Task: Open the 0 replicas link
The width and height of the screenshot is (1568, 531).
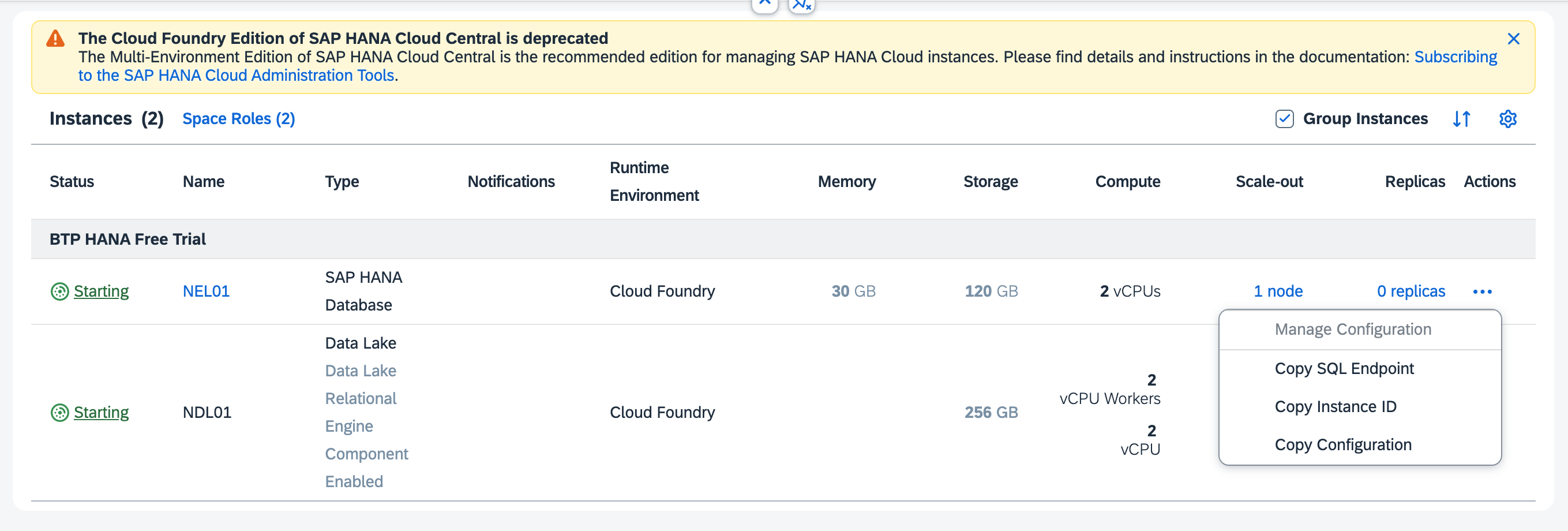Action: pyautogui.click(x=1411, y=291)
